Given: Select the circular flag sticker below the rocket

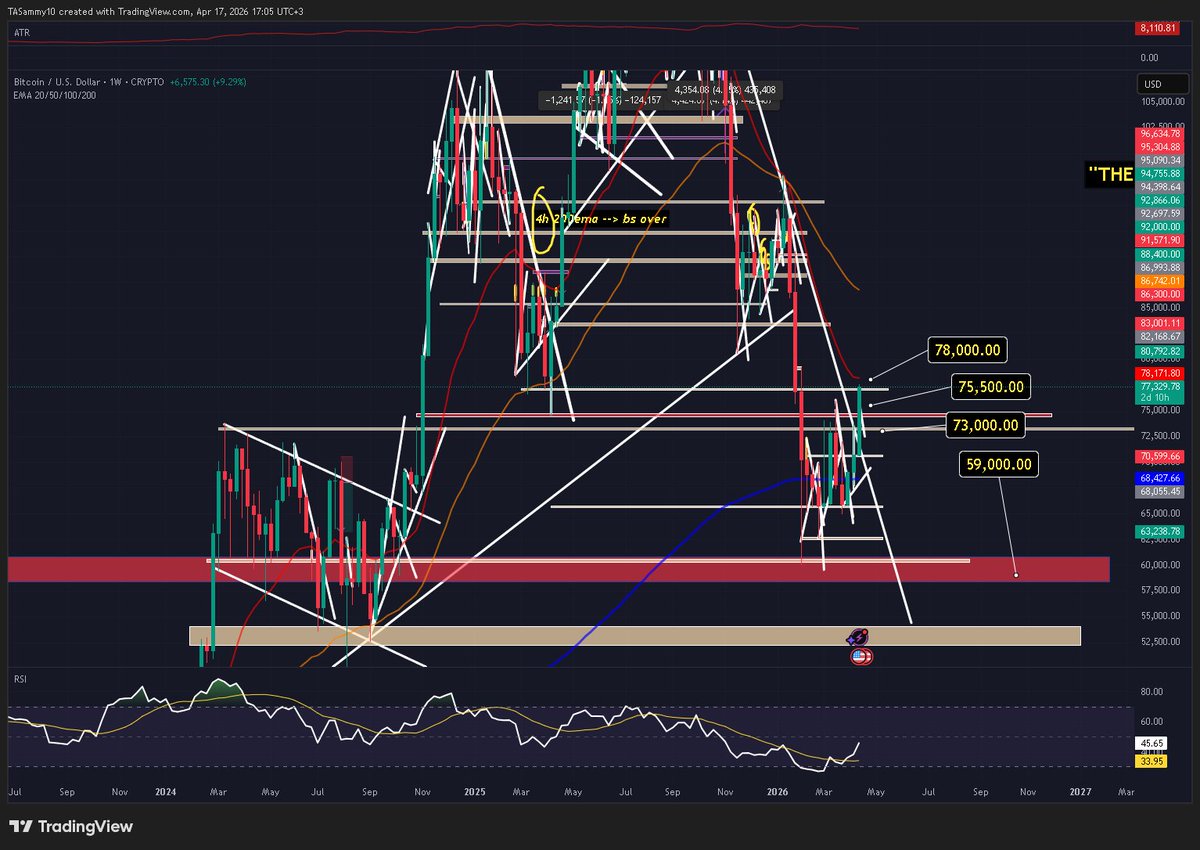Looking at the screenshot, I should click(860, 657).
